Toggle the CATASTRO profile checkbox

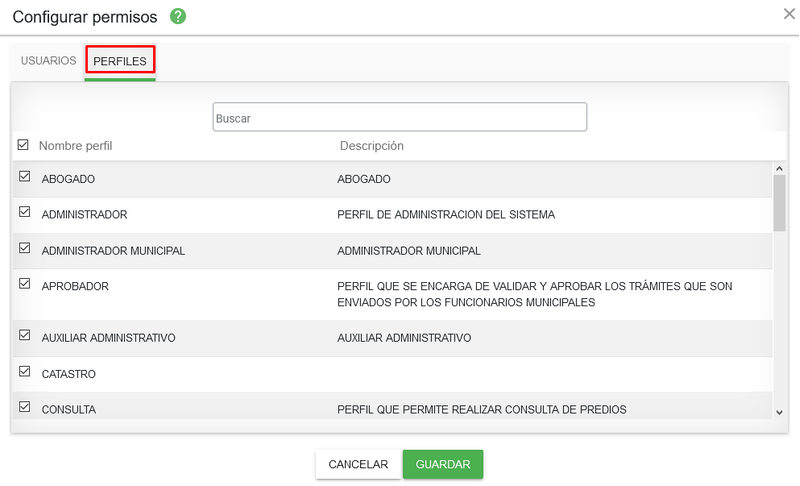click(24, 371)
